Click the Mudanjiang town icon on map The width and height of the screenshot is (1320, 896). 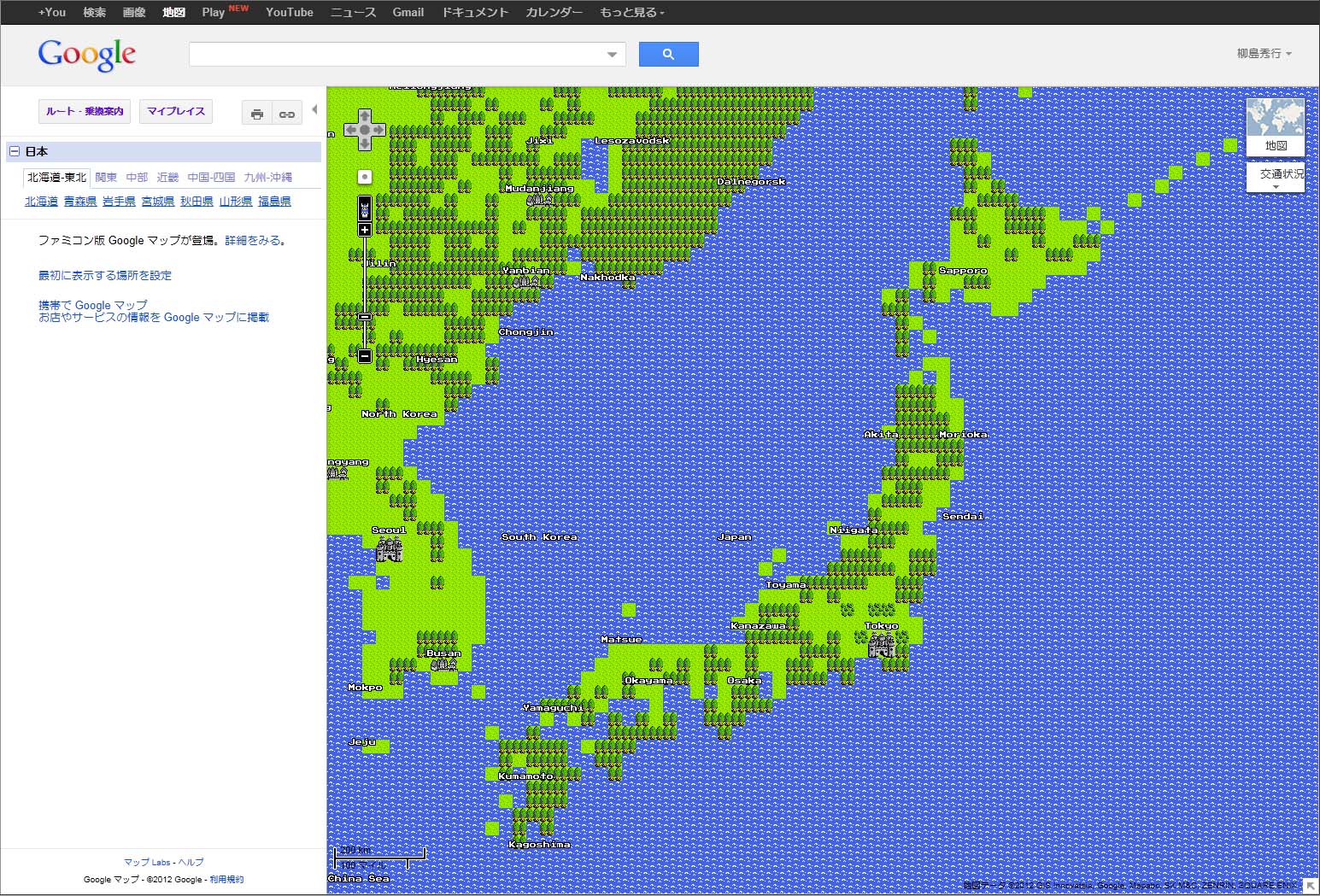coord(539,200)
